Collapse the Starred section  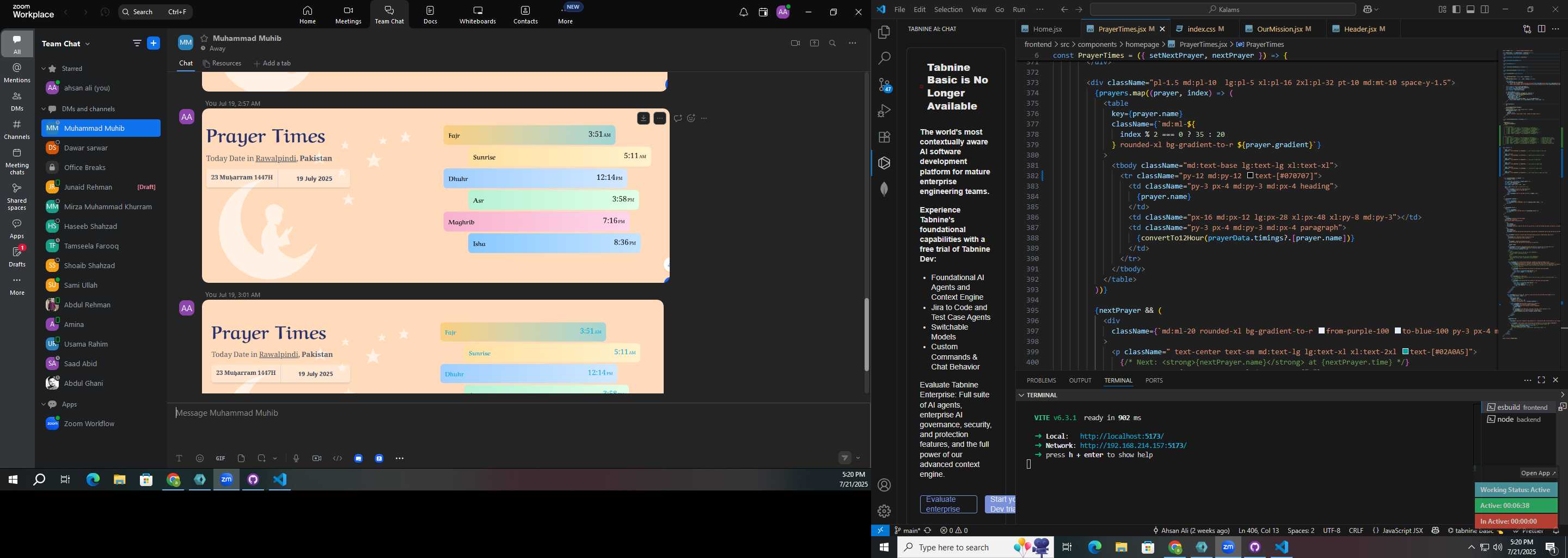(44, 69)
